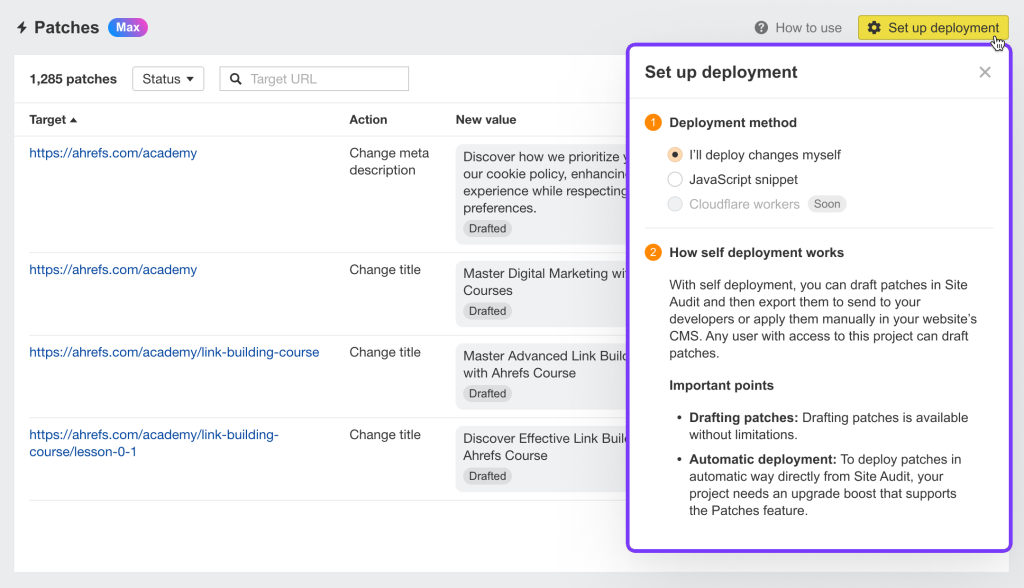Open the link-building-course lesson-0-1 link
1024x588 pixels.
click(154, 442)
